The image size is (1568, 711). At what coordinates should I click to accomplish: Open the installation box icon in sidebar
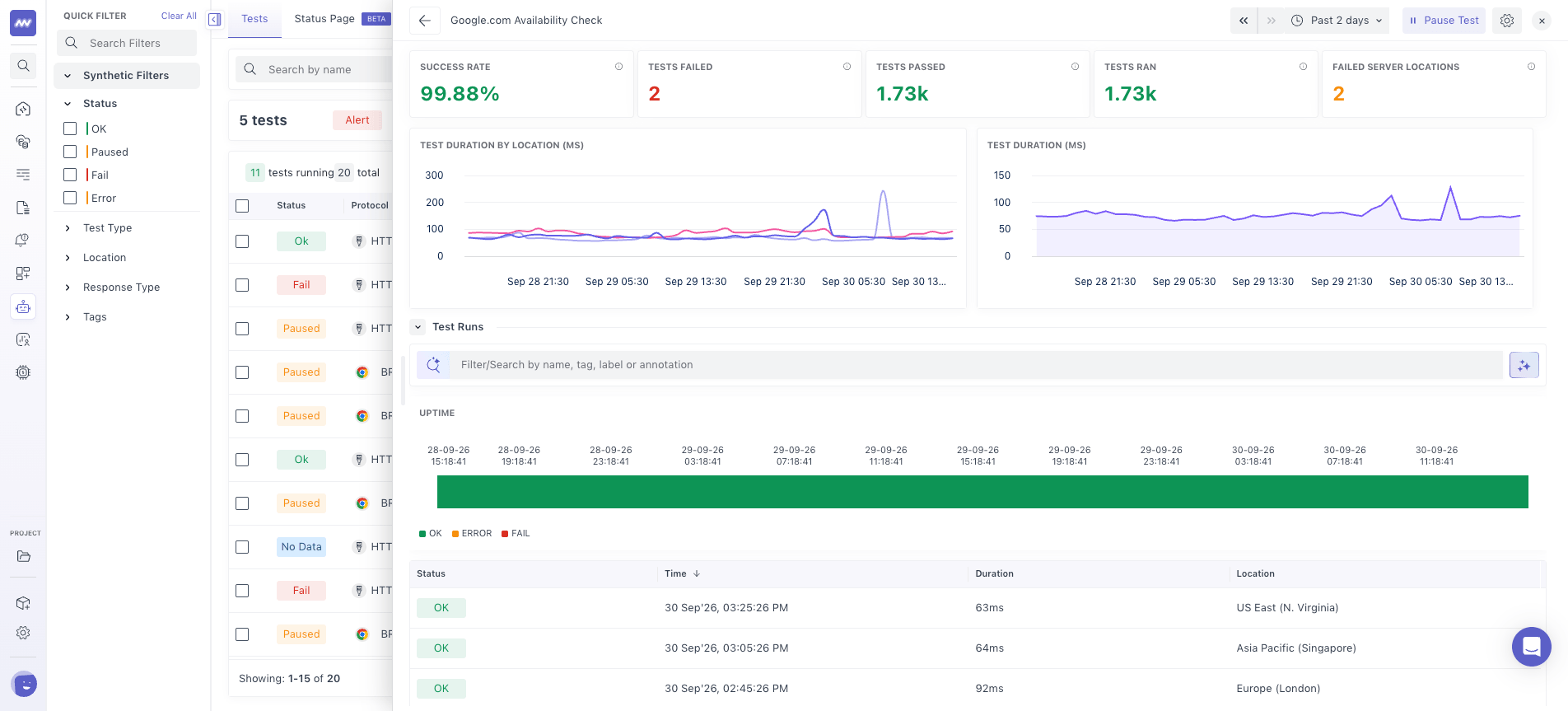[23, 603]
